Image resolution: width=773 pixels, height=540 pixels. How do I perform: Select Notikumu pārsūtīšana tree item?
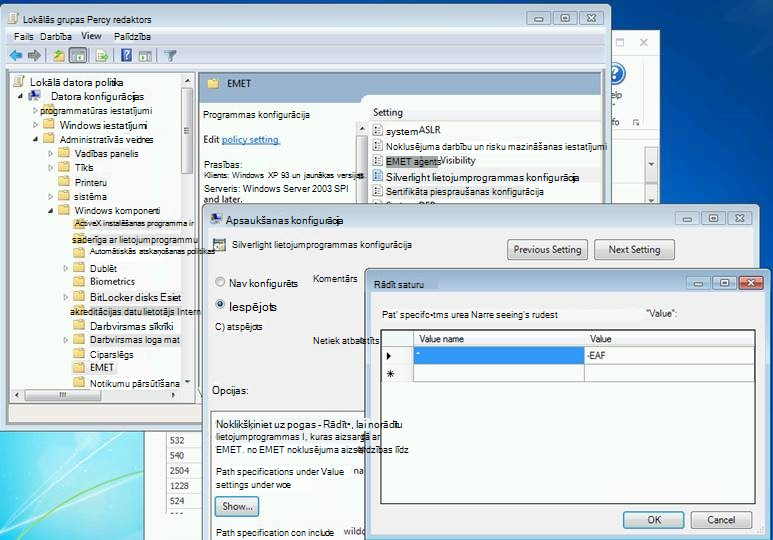[x=134, y=383]
